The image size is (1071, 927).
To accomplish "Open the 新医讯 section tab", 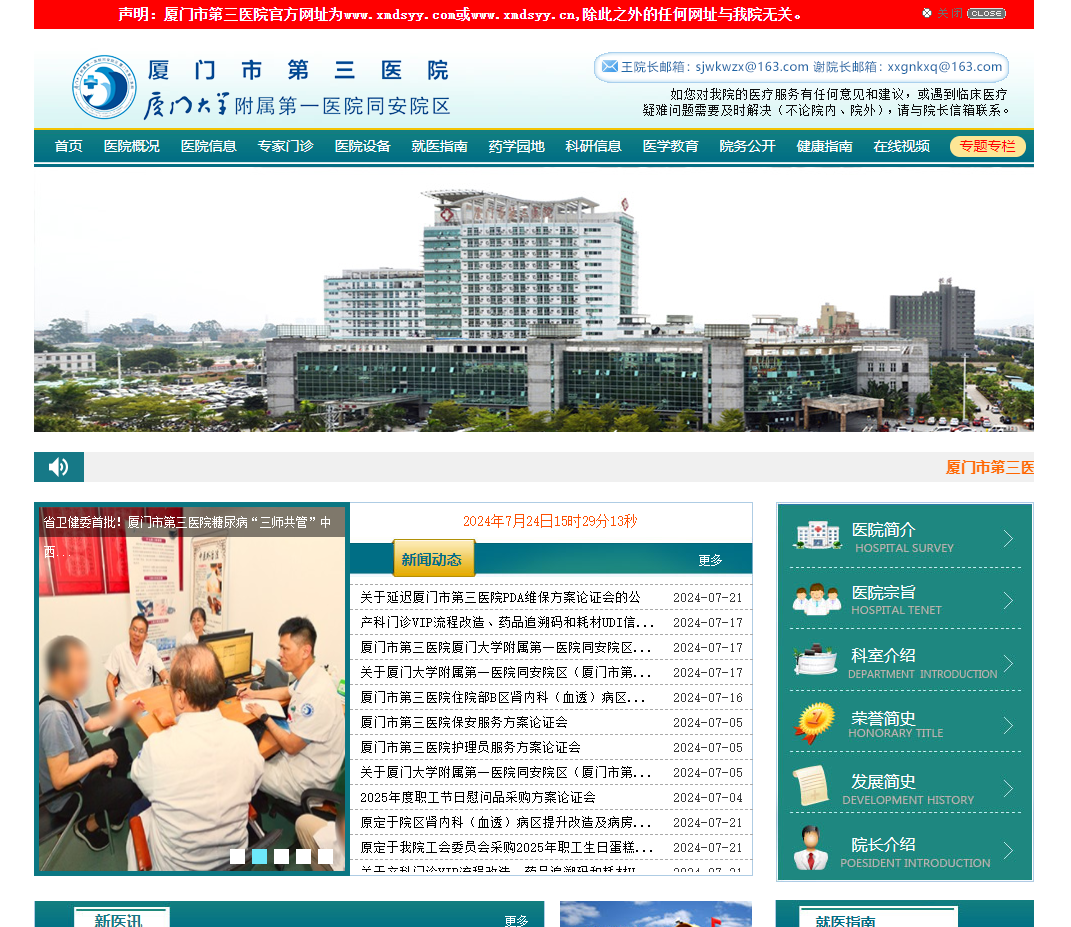I will pyautogui.click(x=122, y=917).
